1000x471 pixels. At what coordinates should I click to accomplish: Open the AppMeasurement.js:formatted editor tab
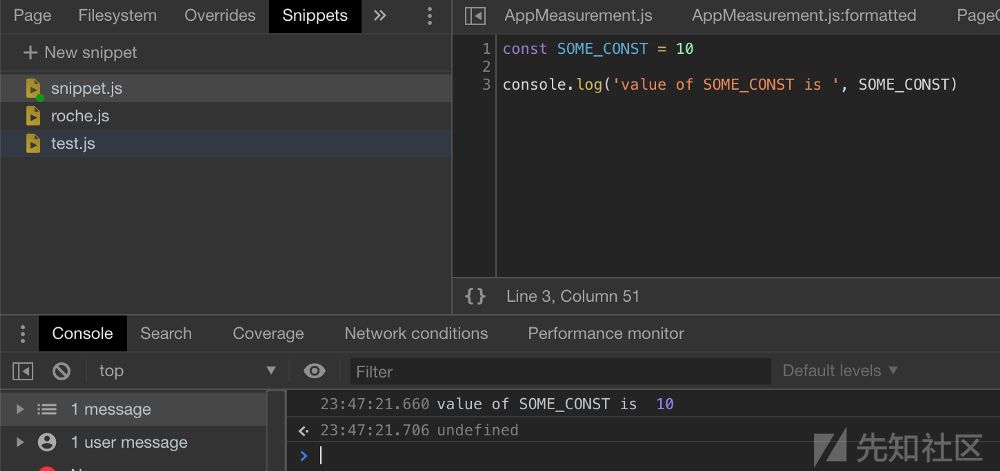(x=804, y=16)
